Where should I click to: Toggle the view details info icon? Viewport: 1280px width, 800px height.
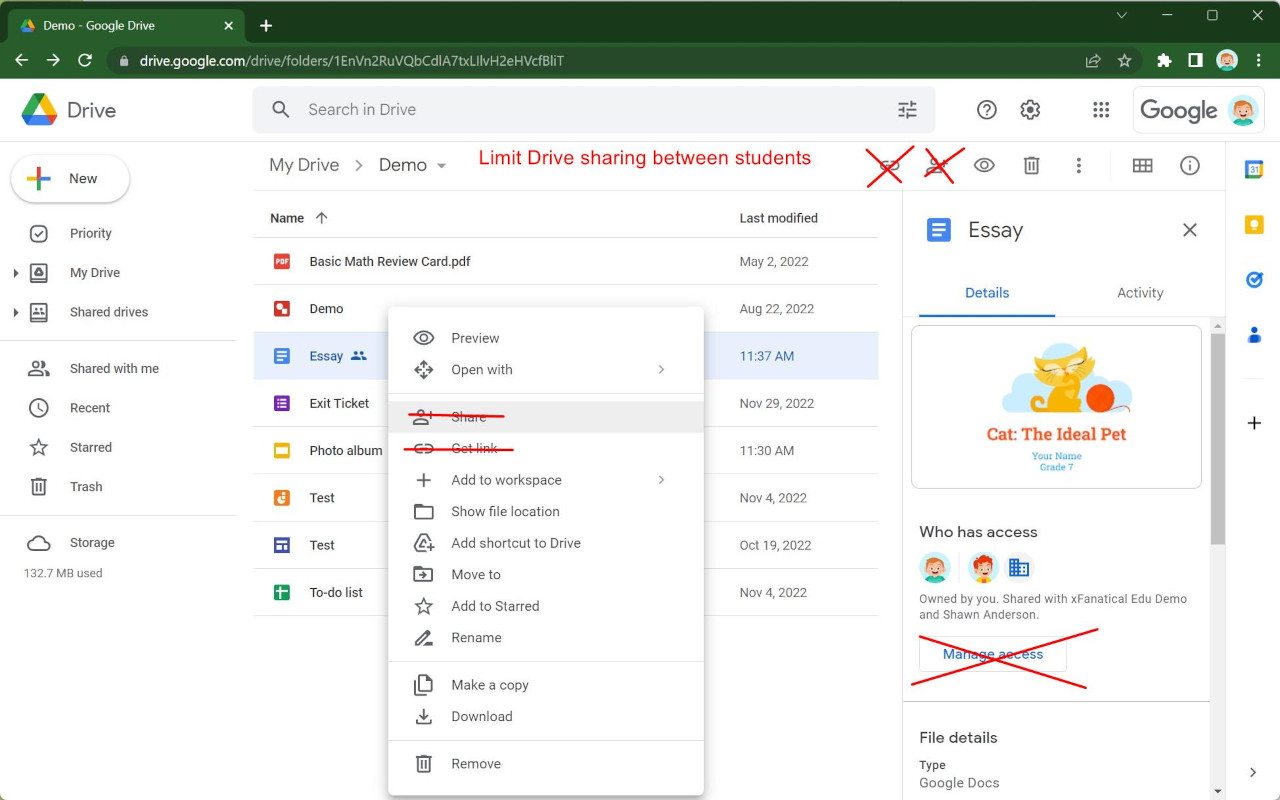tap(1189, 166)
